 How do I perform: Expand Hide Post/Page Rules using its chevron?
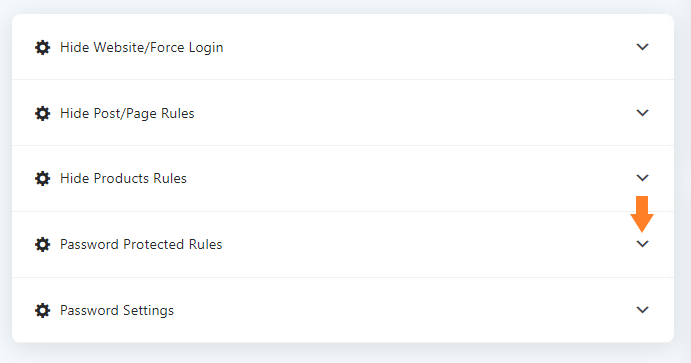pyautogui.click(x=643, y=113)
